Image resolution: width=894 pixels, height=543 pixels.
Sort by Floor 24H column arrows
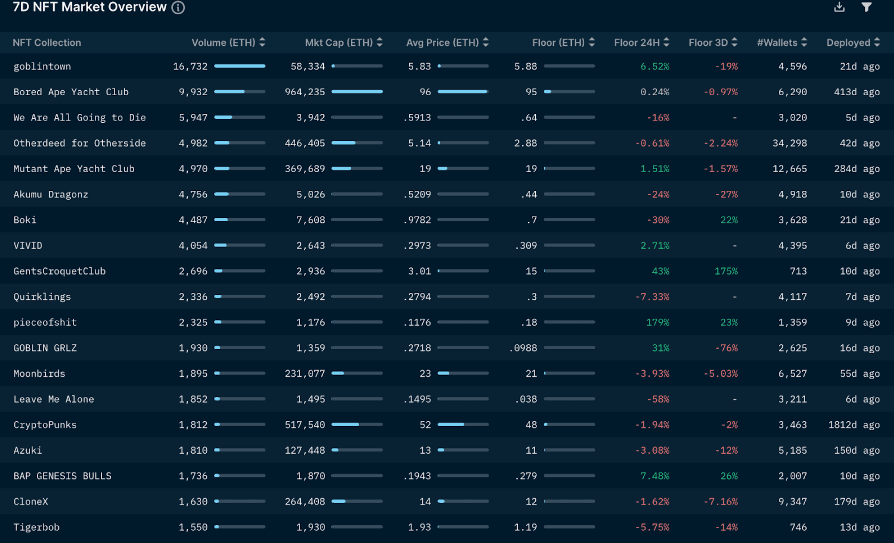point(667,42)
